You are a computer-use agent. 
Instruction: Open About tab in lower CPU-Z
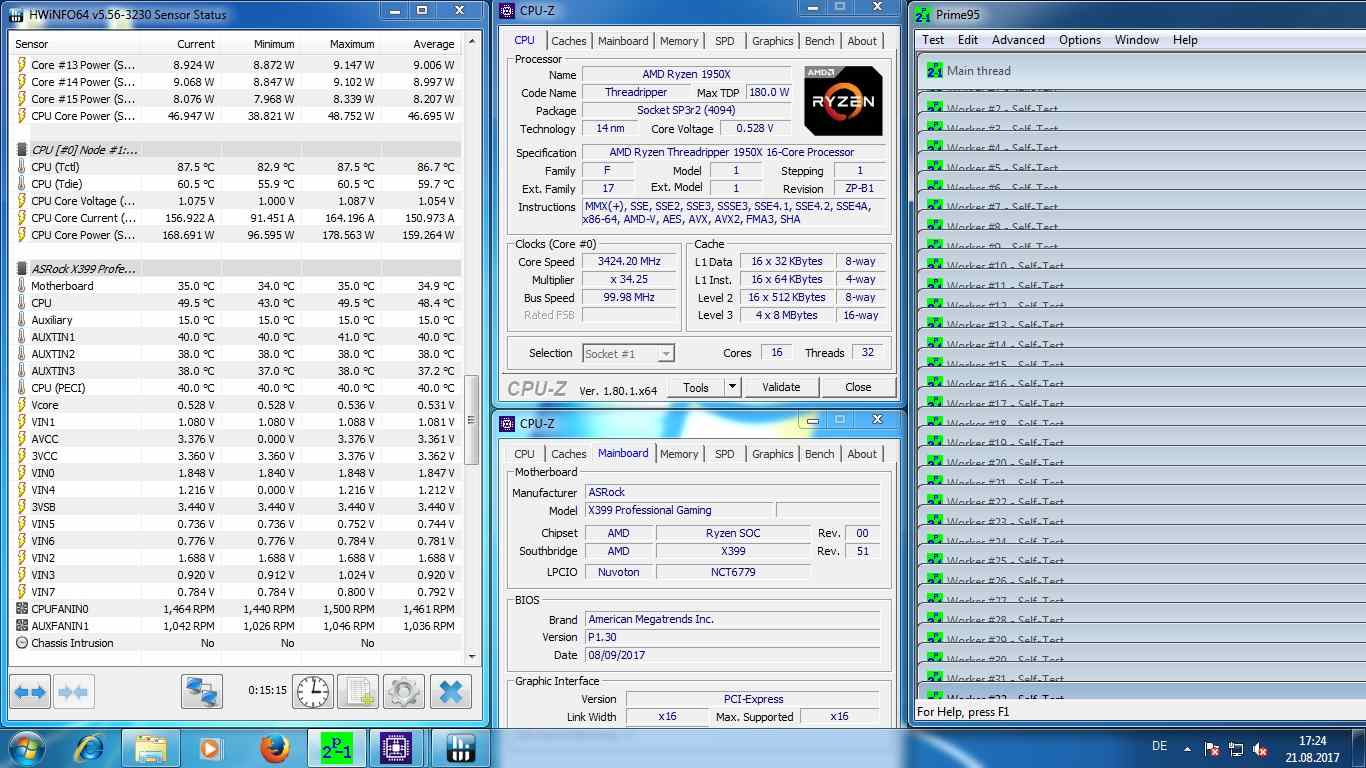coord(862,454)
